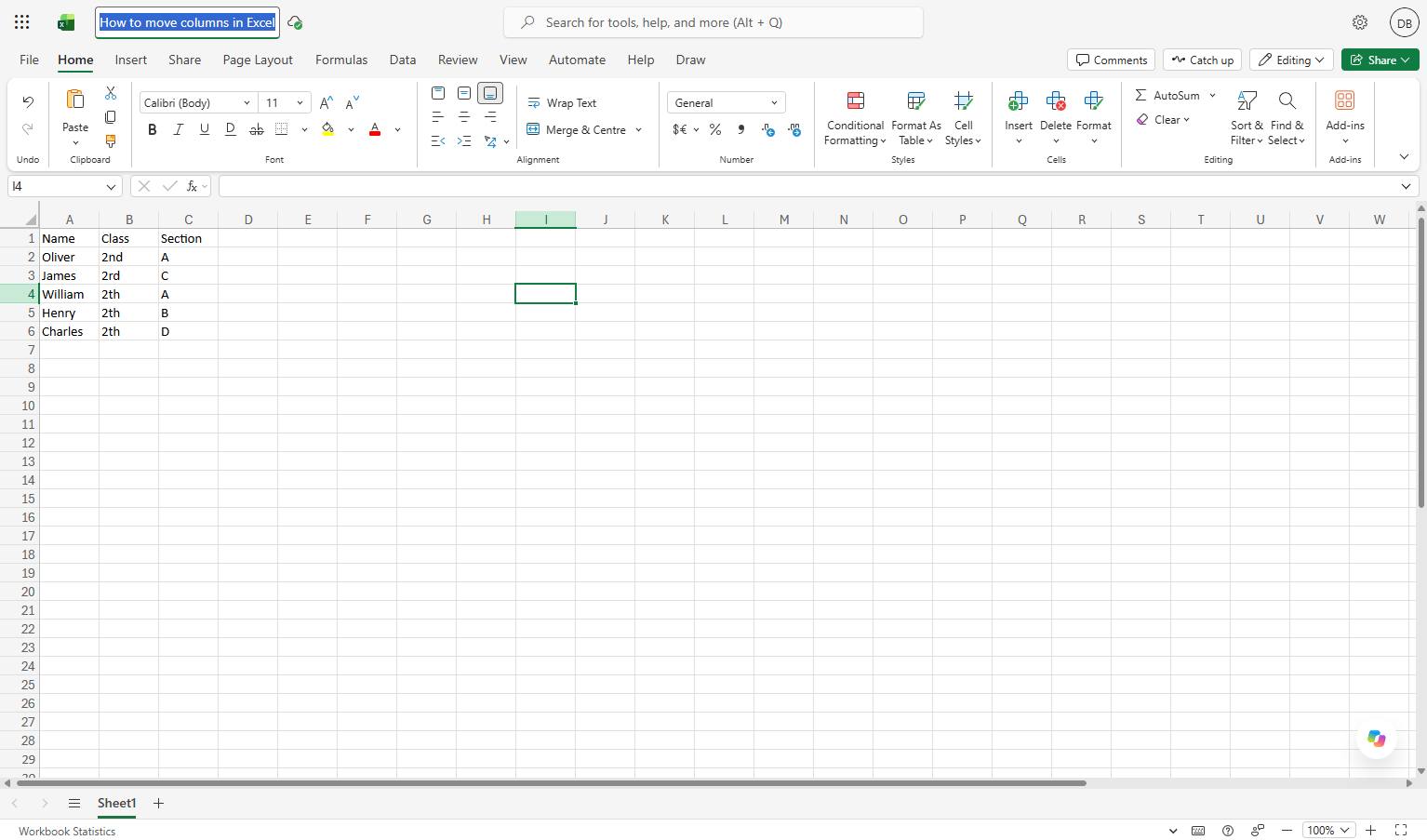Increase decimal places icon

tap(768, 129)
